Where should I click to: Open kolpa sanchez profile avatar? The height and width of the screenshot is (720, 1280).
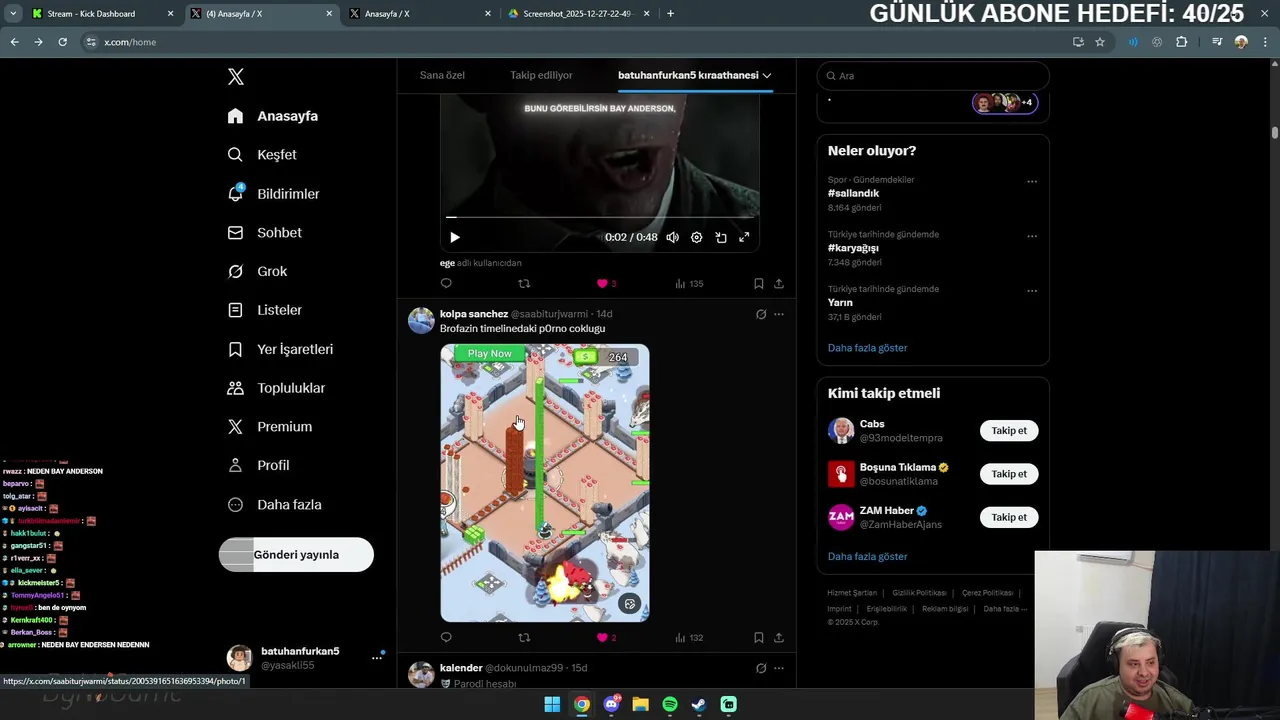(421, 320)
